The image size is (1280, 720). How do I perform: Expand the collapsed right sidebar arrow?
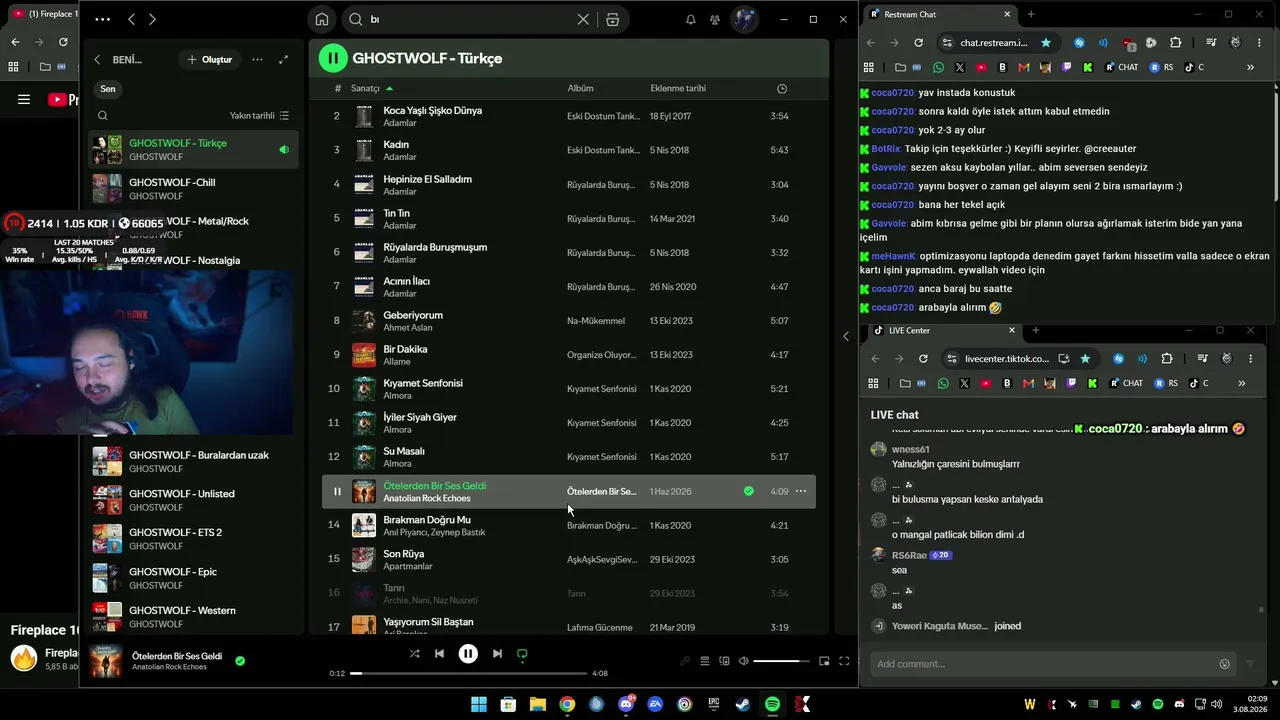pos(846,336)
